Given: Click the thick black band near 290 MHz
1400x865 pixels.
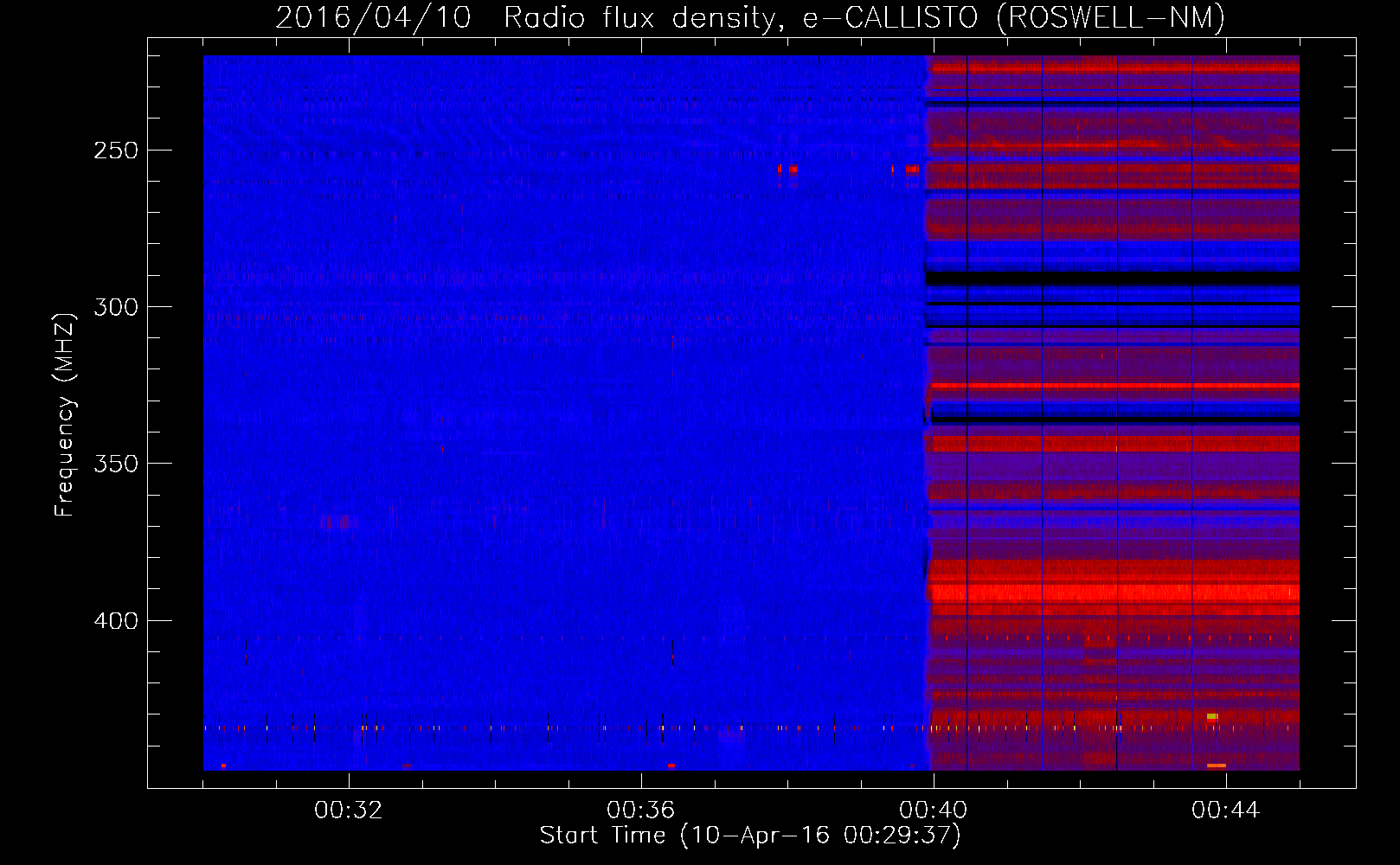Looking at the screenshot, I should (x=1113, y=279).
